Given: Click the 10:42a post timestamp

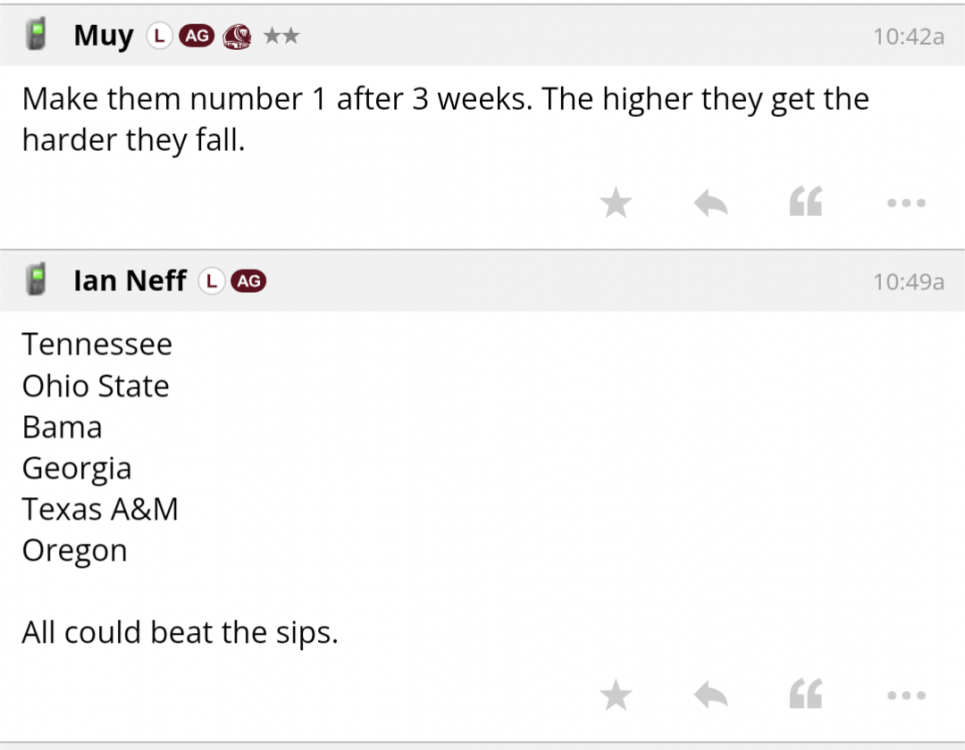Looking at the screenshot, I should pos(908,37).
